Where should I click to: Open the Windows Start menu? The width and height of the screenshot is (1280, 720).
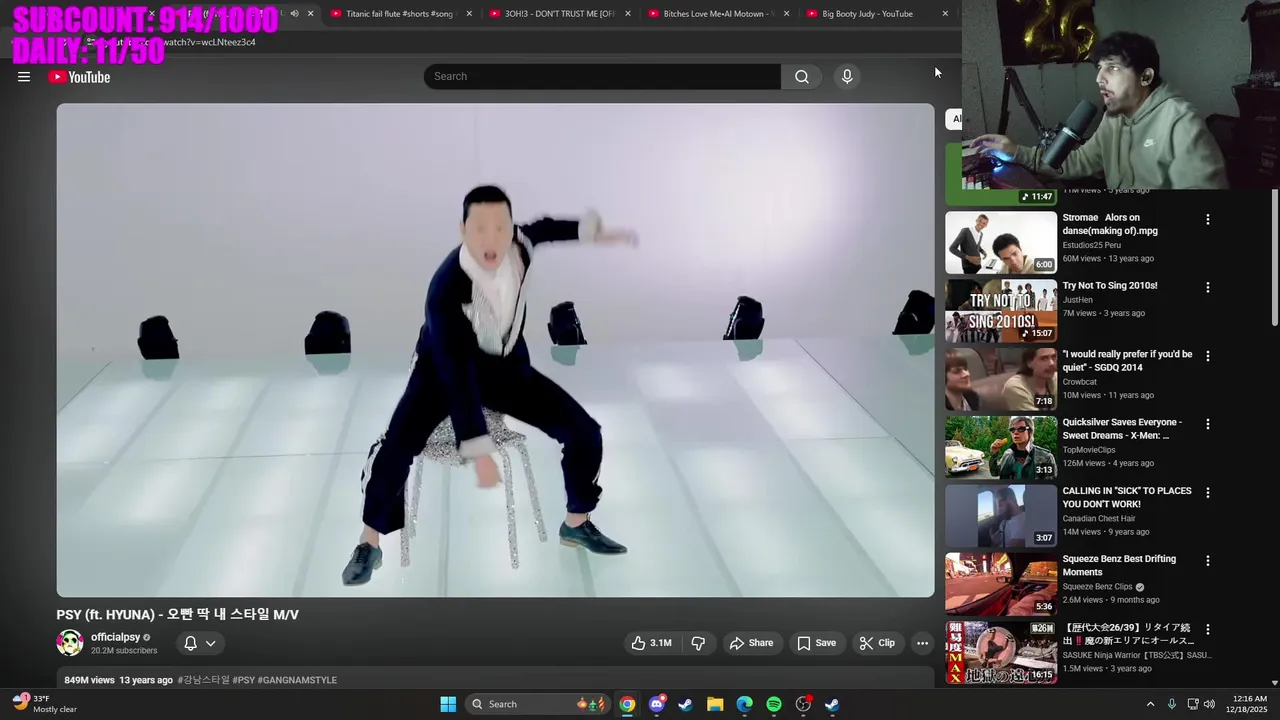click(448, 704)
